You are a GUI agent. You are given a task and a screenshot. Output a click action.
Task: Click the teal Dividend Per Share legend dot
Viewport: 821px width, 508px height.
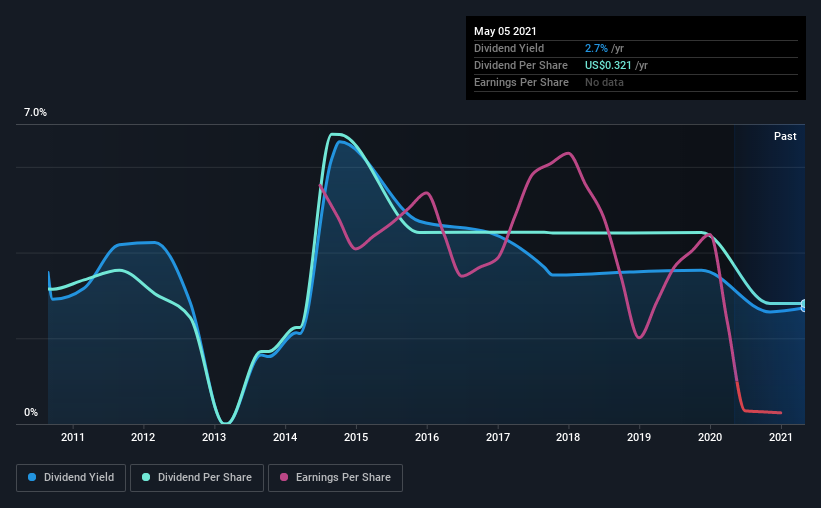146,477
